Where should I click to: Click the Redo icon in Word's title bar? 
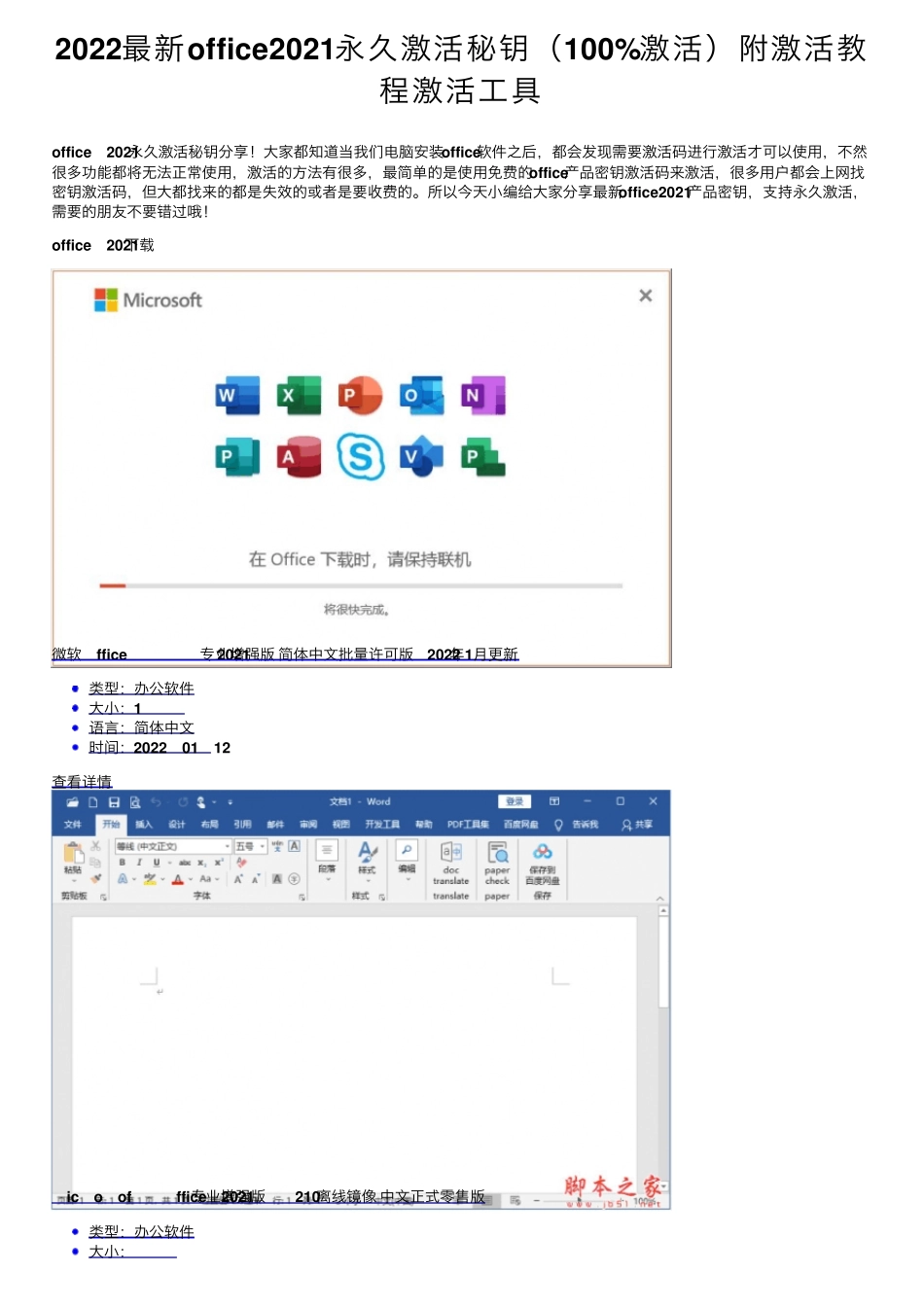183,802
